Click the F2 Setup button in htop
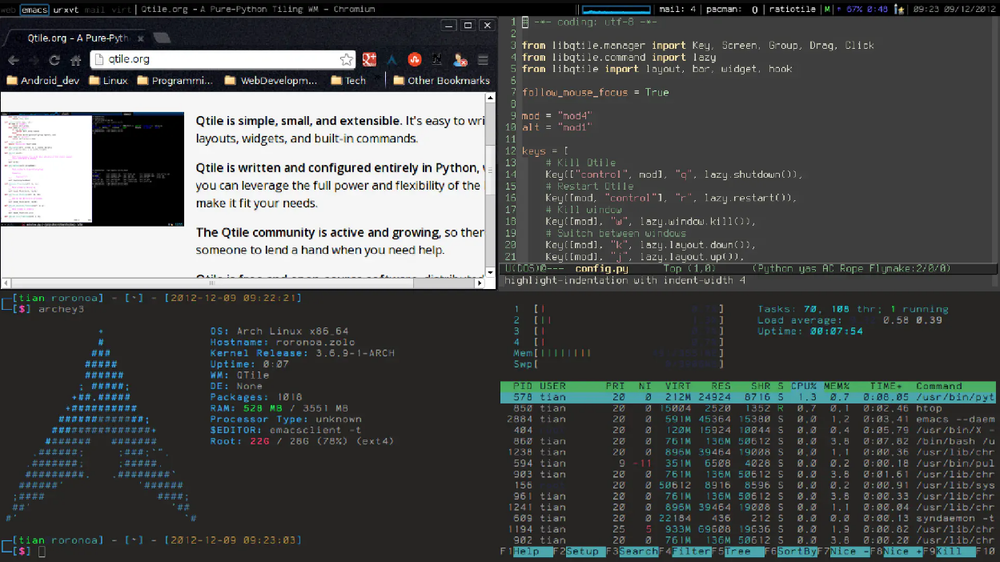This screenshot has width=1000, height=562. click(582, 551)
